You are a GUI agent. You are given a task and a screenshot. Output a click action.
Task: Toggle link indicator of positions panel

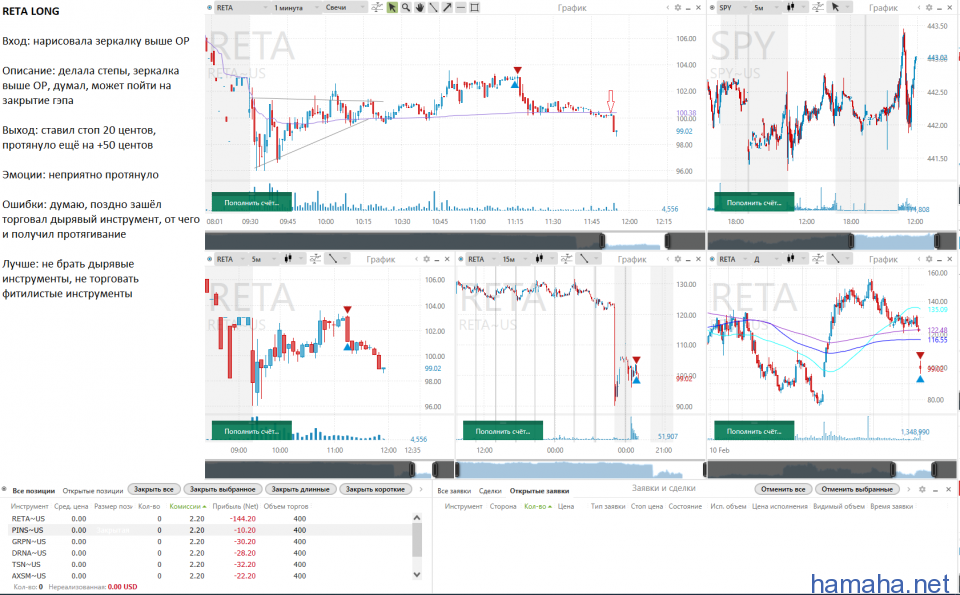tap(4, 490)
